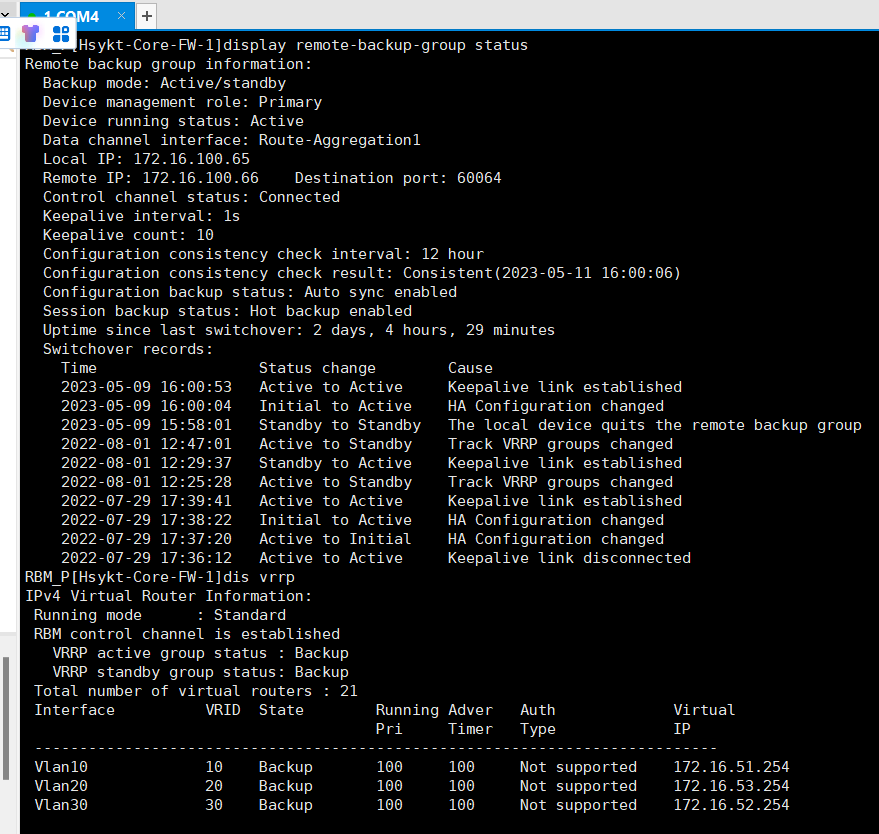Click the record at 2023-05-09 16:00:04
The width and height of the screenshot is (879, 834).
point(362,406)
